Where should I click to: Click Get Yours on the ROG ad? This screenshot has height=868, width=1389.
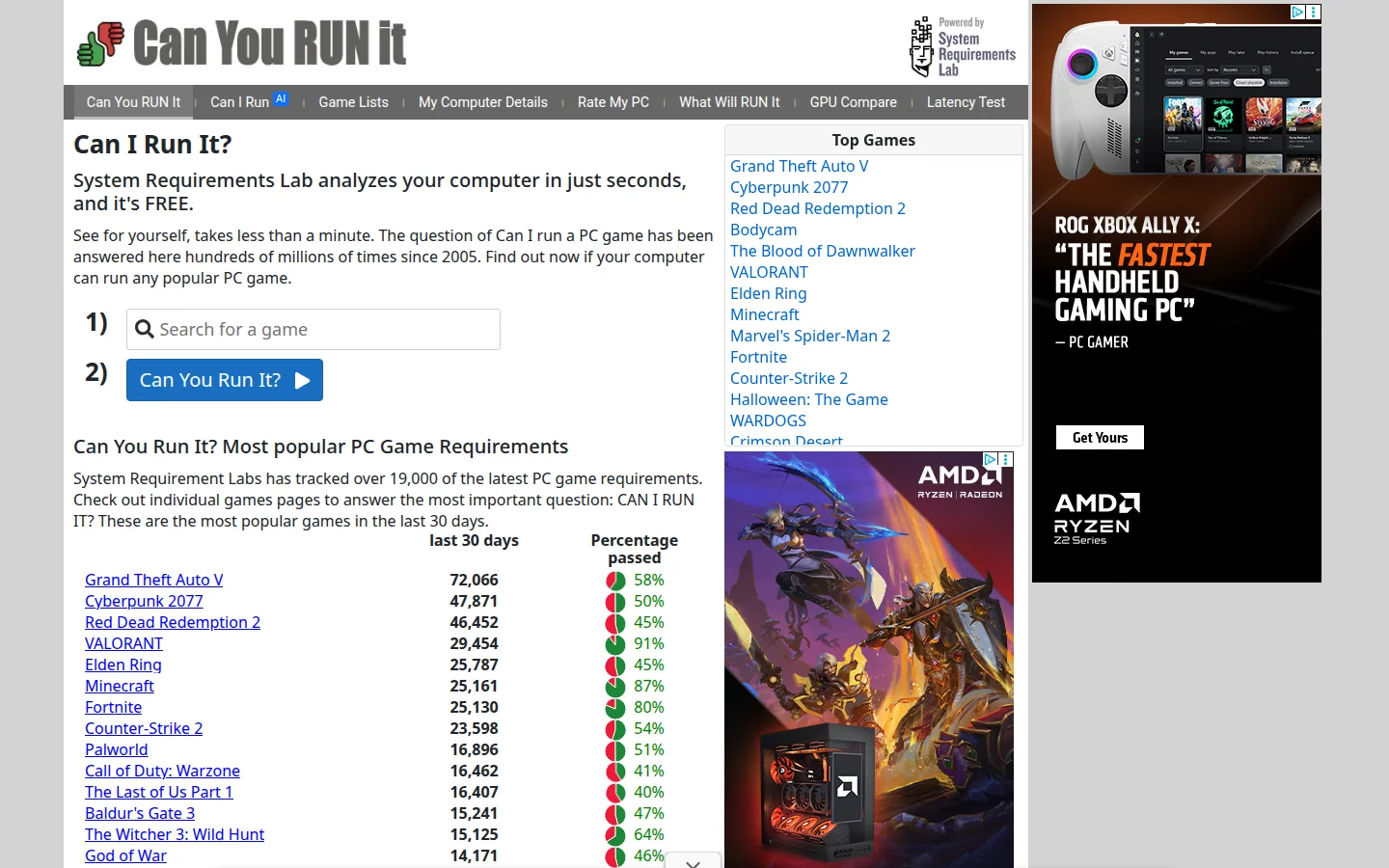(1100, 438)
